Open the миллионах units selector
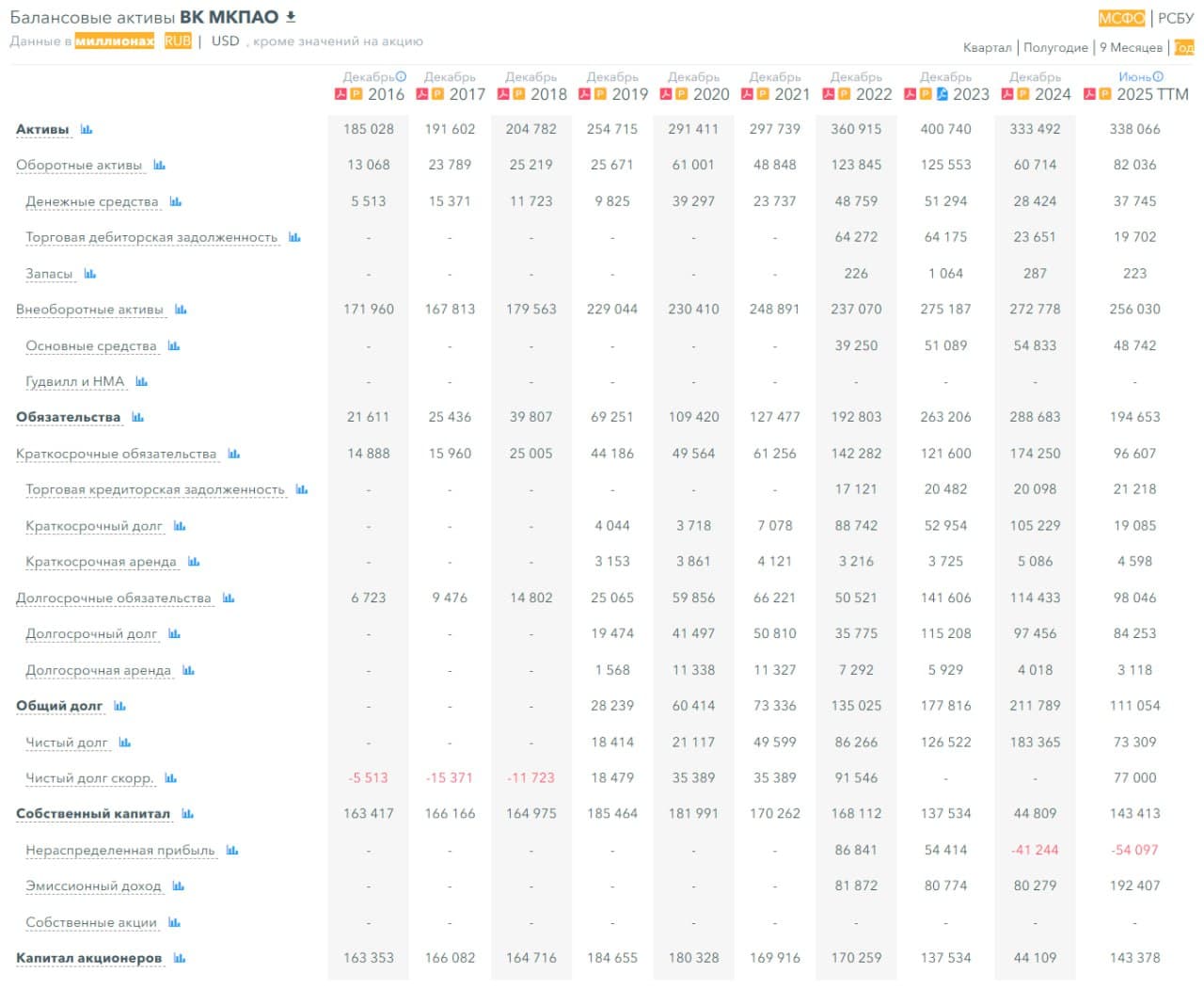 [x=114, y=41]
